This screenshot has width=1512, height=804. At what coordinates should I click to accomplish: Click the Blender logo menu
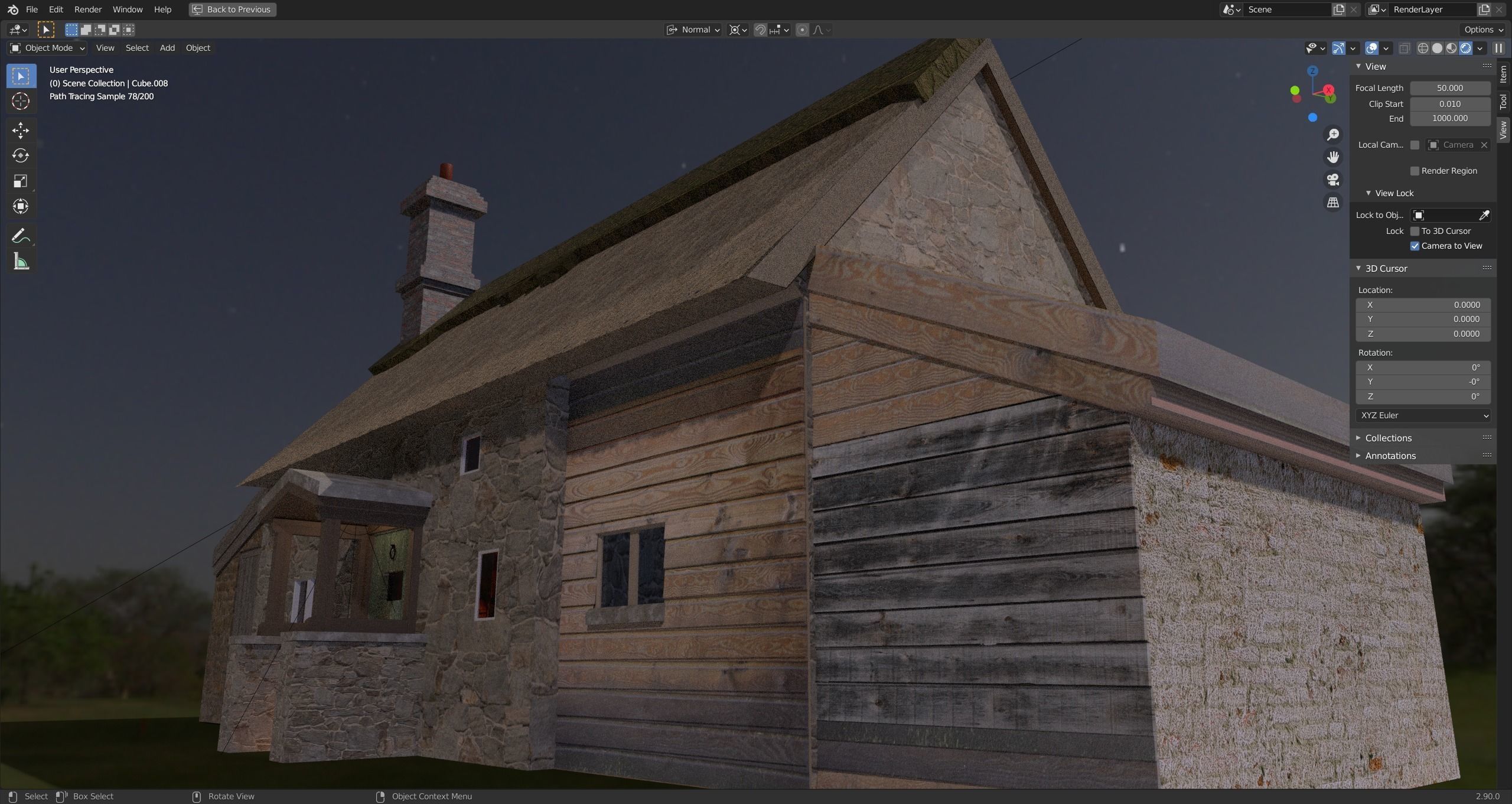[12, 9]
